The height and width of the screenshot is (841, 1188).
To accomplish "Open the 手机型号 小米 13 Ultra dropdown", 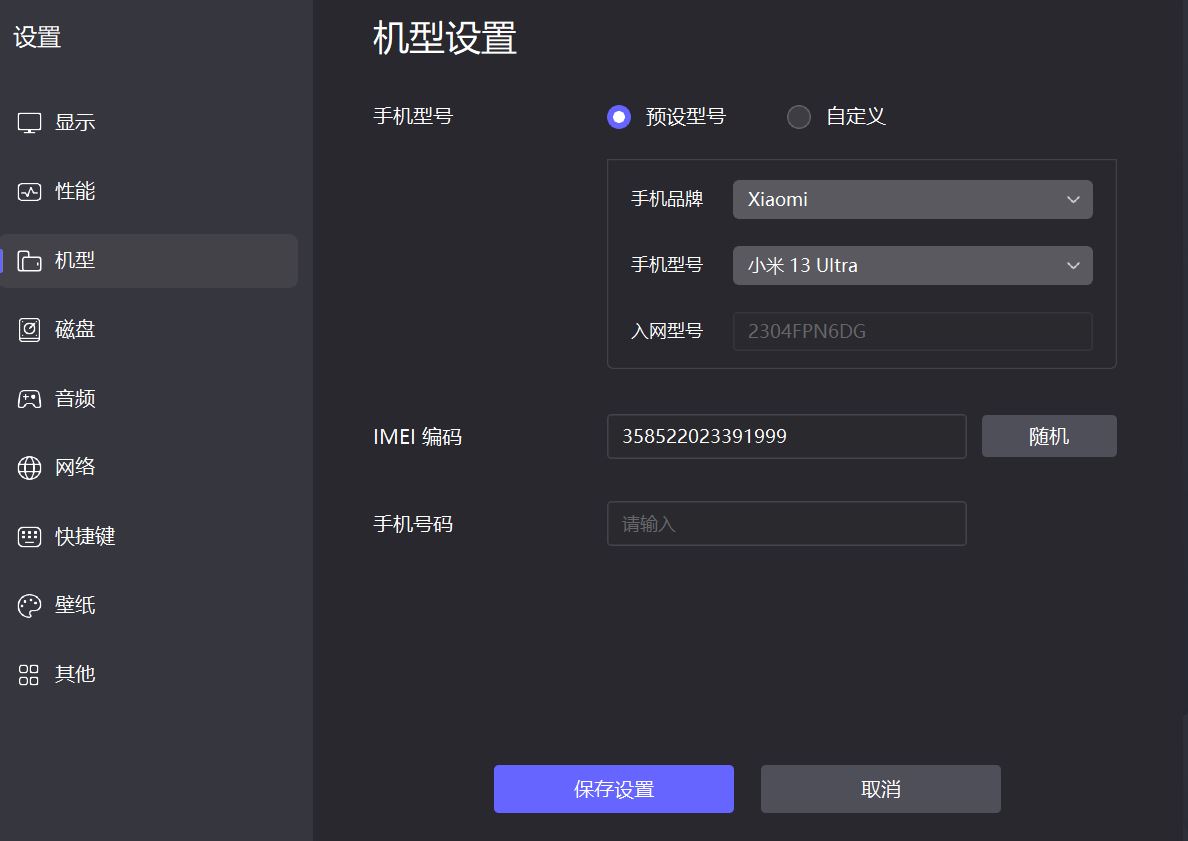I will pos(912,265).
